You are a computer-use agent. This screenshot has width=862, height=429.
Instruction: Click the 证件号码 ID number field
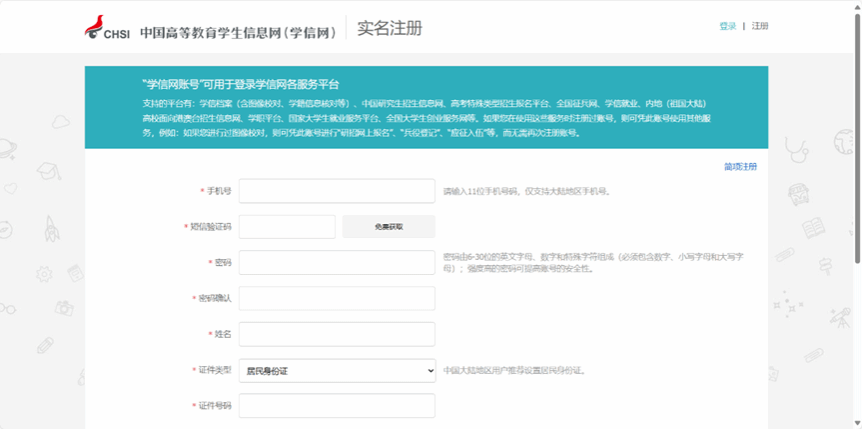tap(336, 406)
